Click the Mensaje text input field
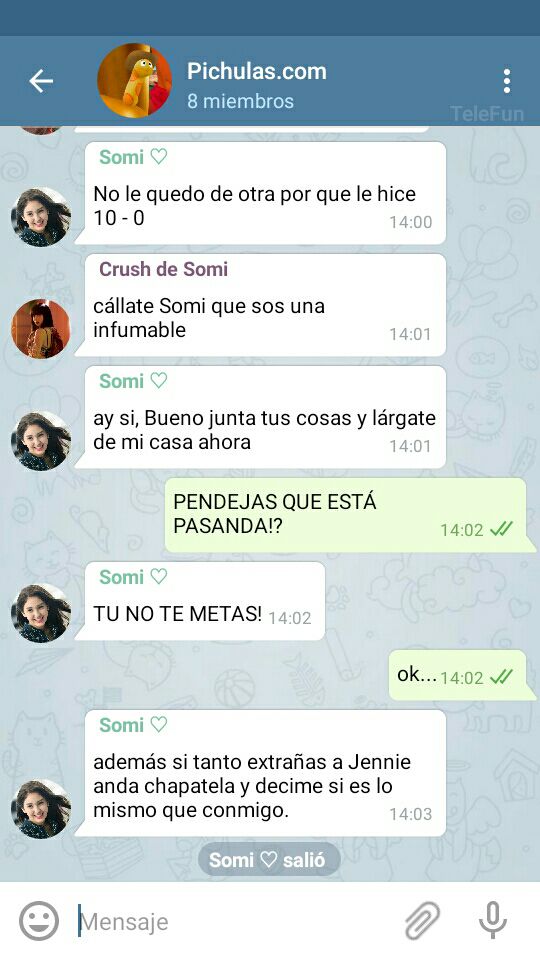 236,921
